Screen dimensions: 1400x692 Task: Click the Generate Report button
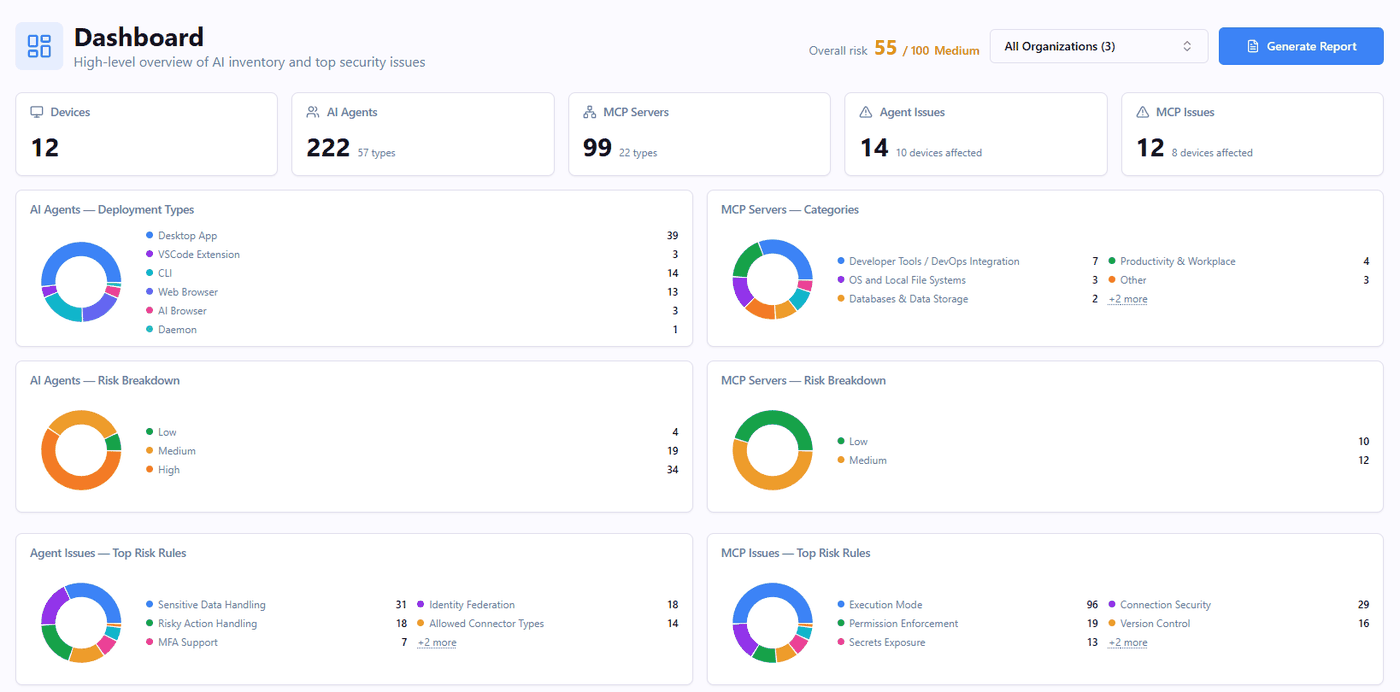tap(1301, 46)
